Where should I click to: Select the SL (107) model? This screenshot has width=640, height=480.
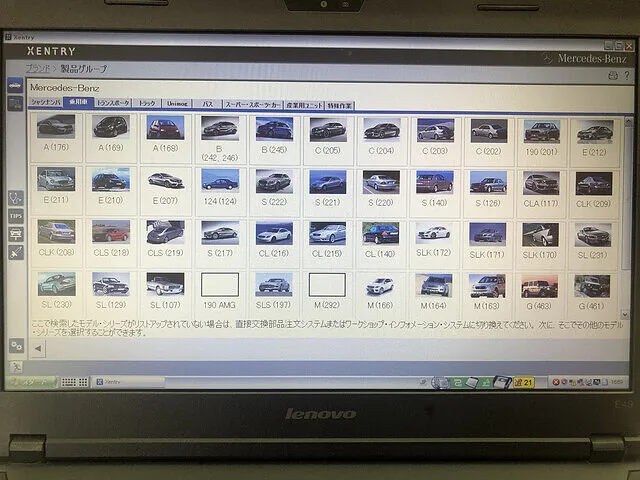click(165, 284)
